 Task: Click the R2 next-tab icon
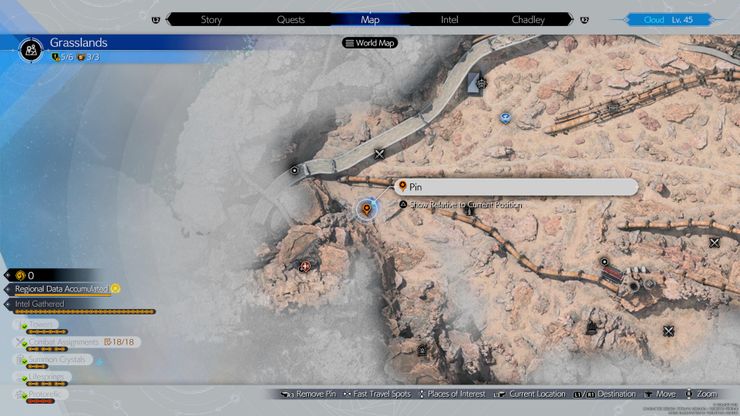[x=584, y=20]
